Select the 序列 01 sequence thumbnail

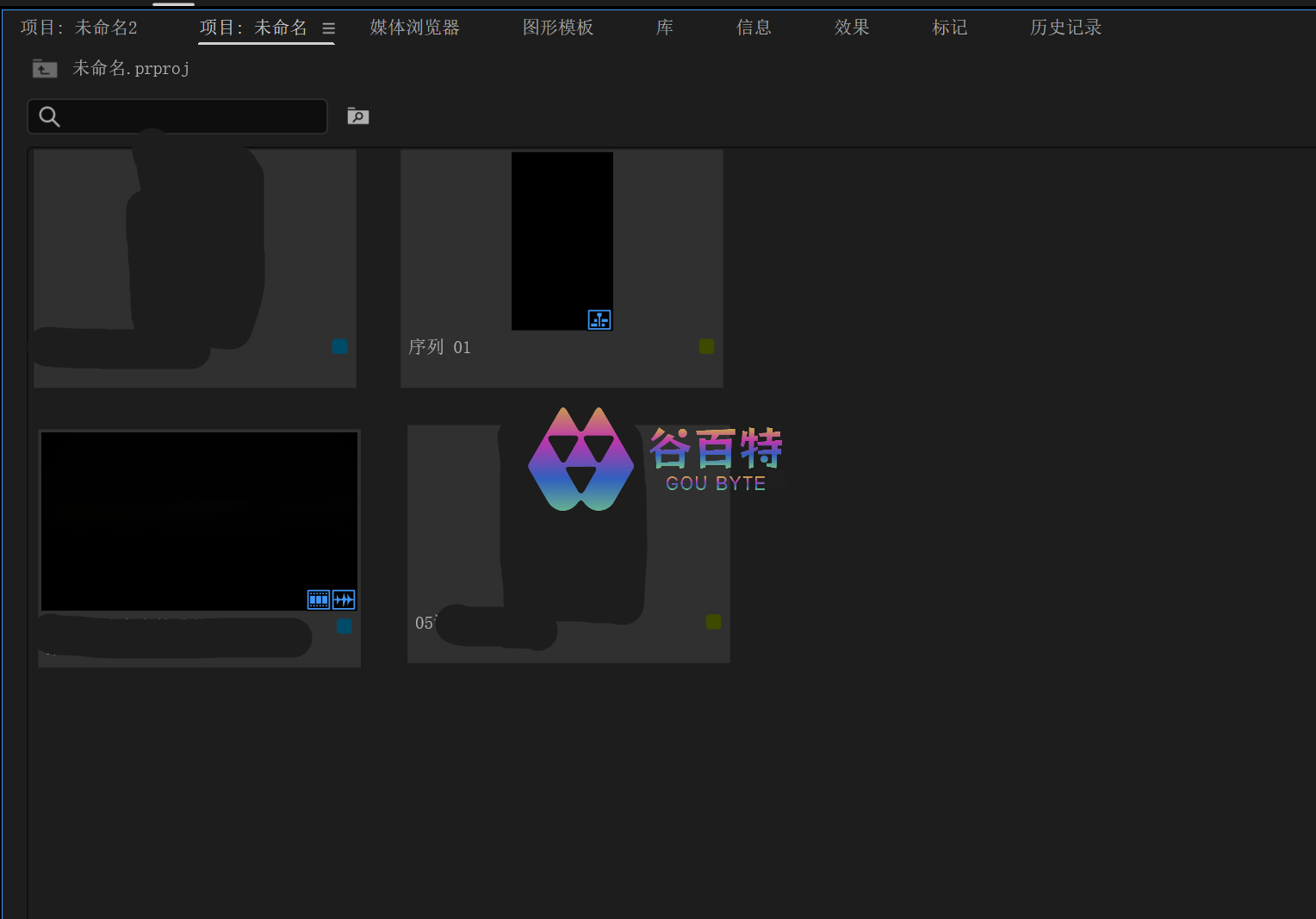pyautogui.click(x=562, y=241)
